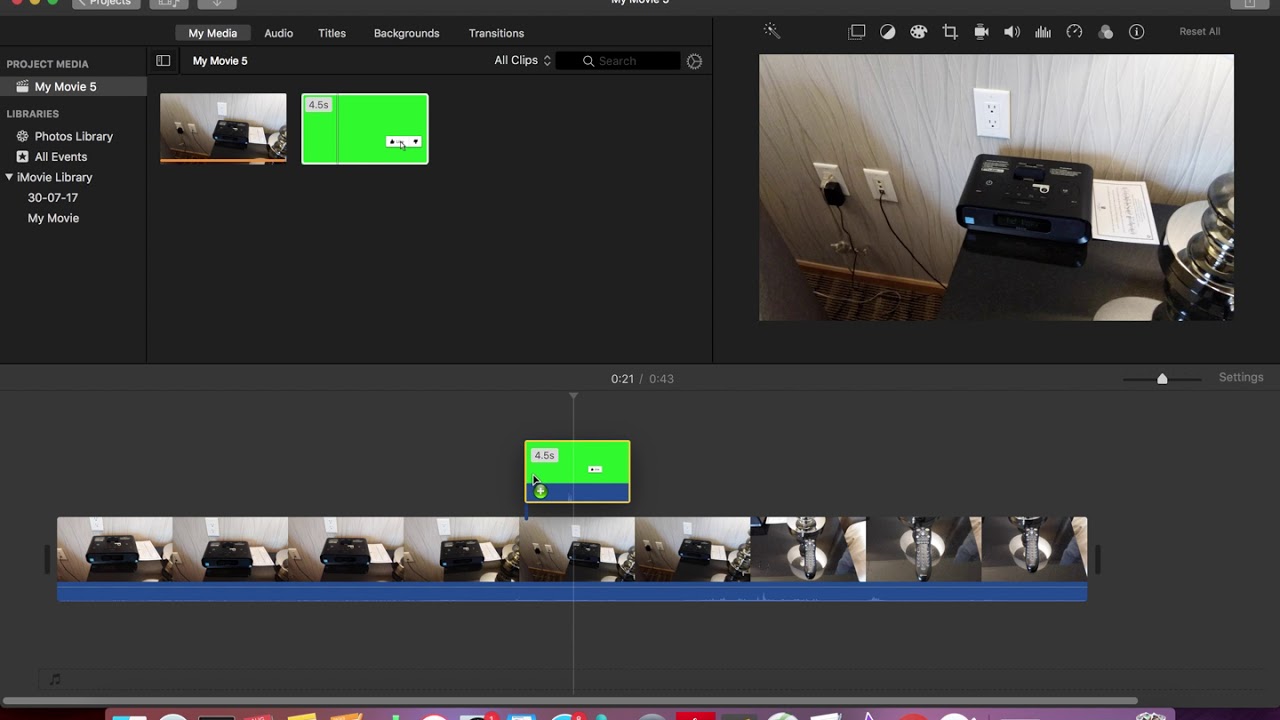The image size is (1280, 720).
Task: Switch to the Audio tab
Action: coord(278,33)
